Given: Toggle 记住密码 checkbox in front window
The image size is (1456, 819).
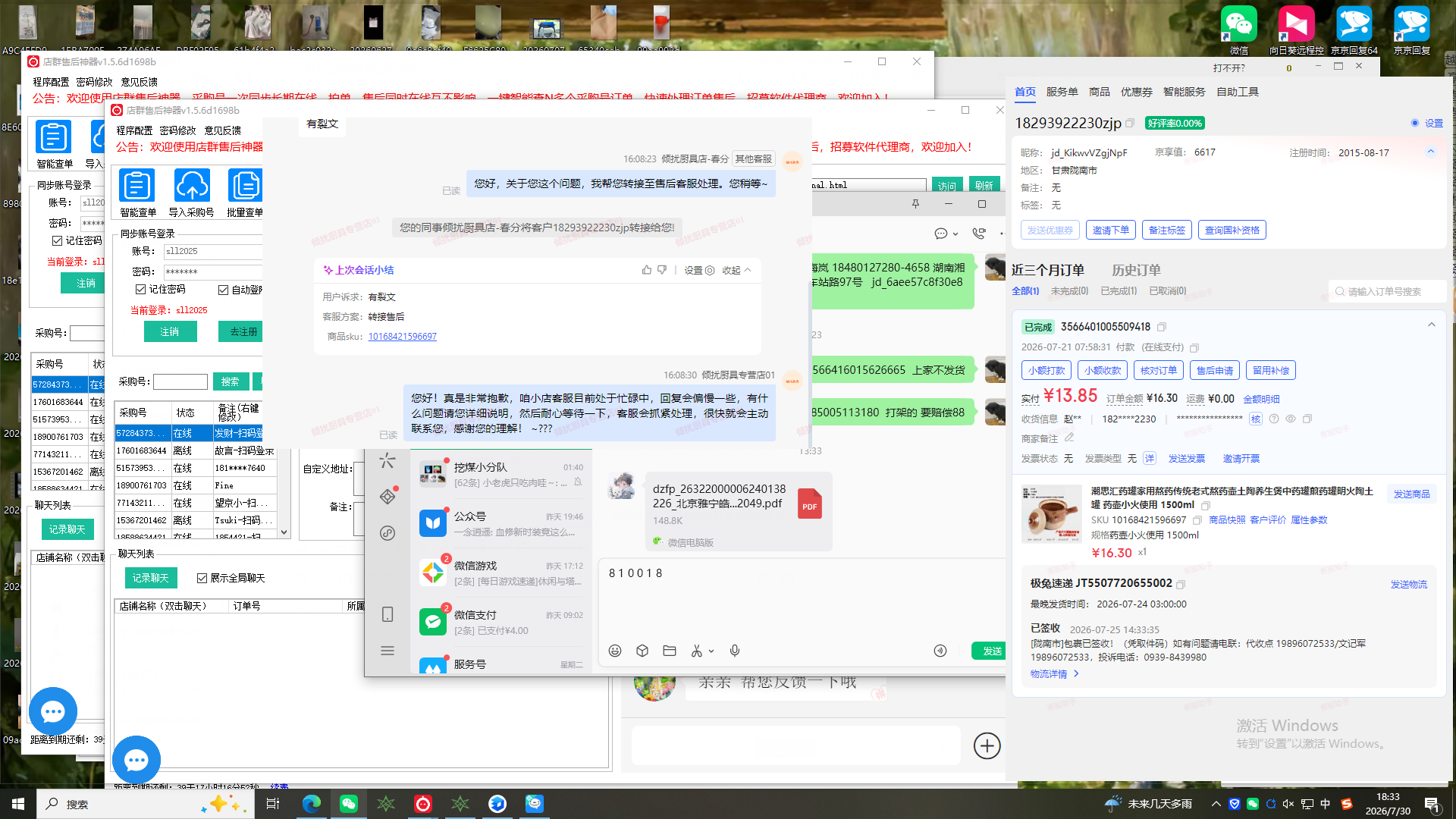Looking at the screenshot, I should click(141, 289).
